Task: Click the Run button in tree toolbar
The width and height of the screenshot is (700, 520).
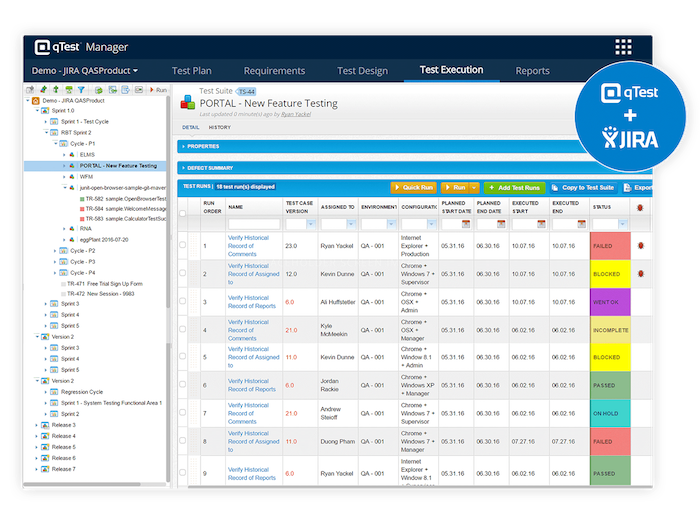Action: coord(158,90)
